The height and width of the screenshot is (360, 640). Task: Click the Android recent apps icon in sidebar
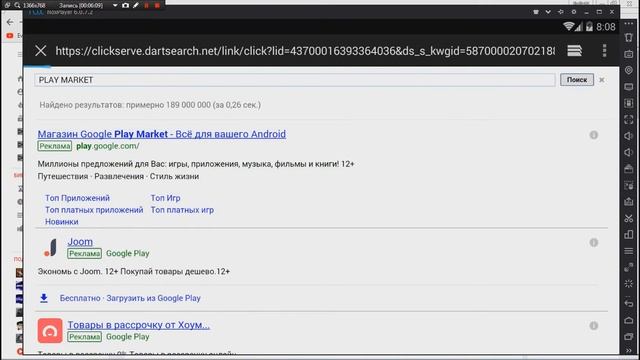pos(629,337)
